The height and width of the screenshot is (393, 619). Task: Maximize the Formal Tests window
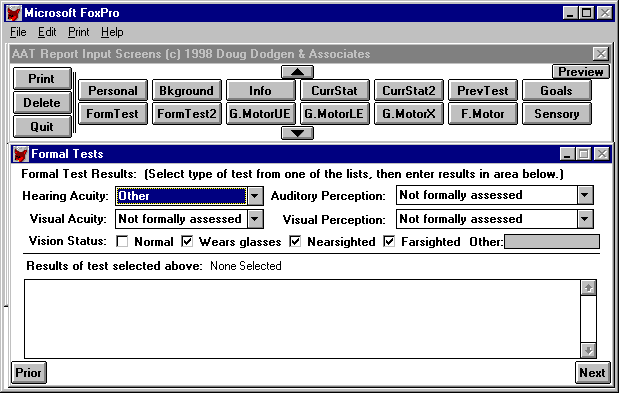(x=584, y=153)
